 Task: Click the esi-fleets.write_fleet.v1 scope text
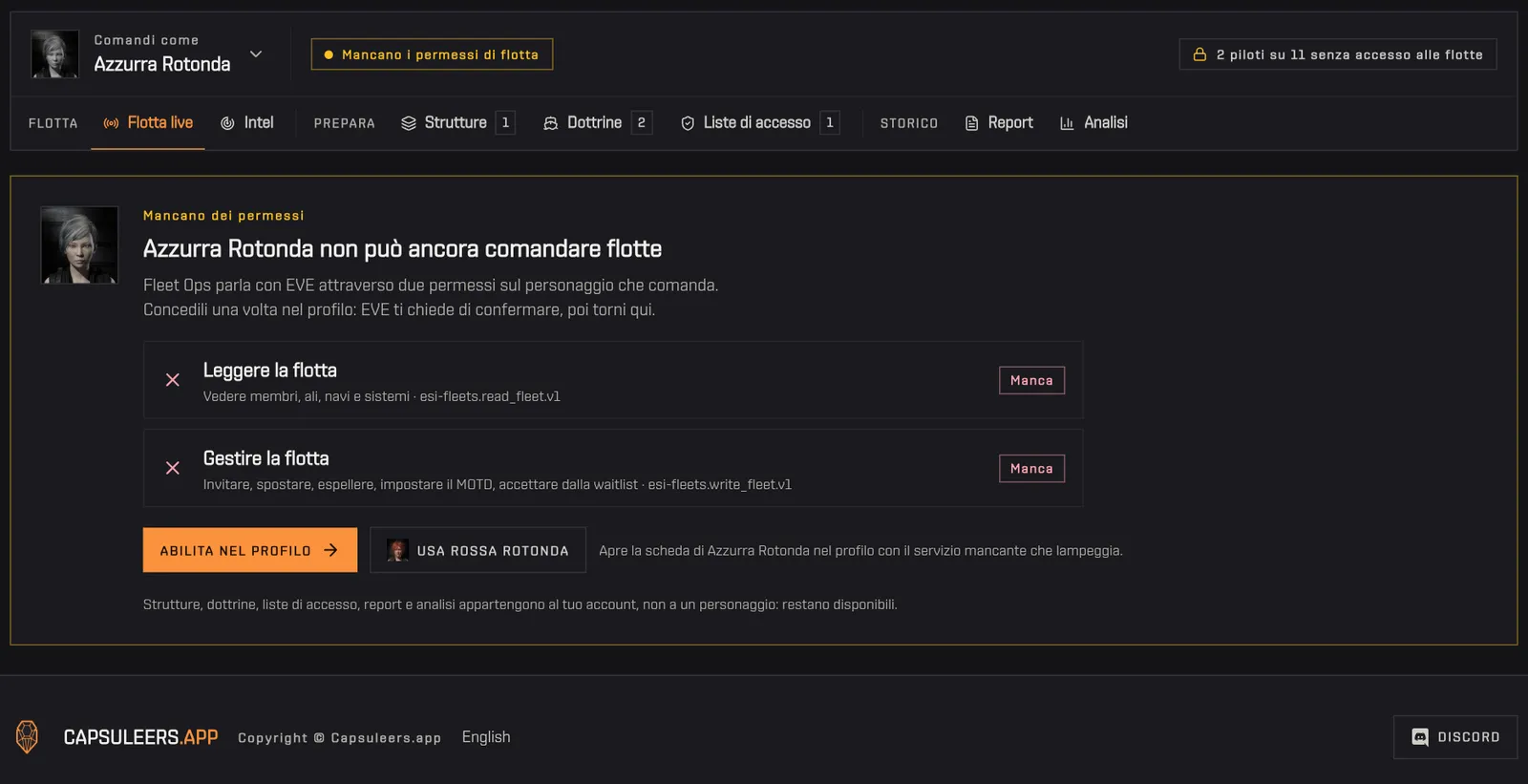coord(720,485)
